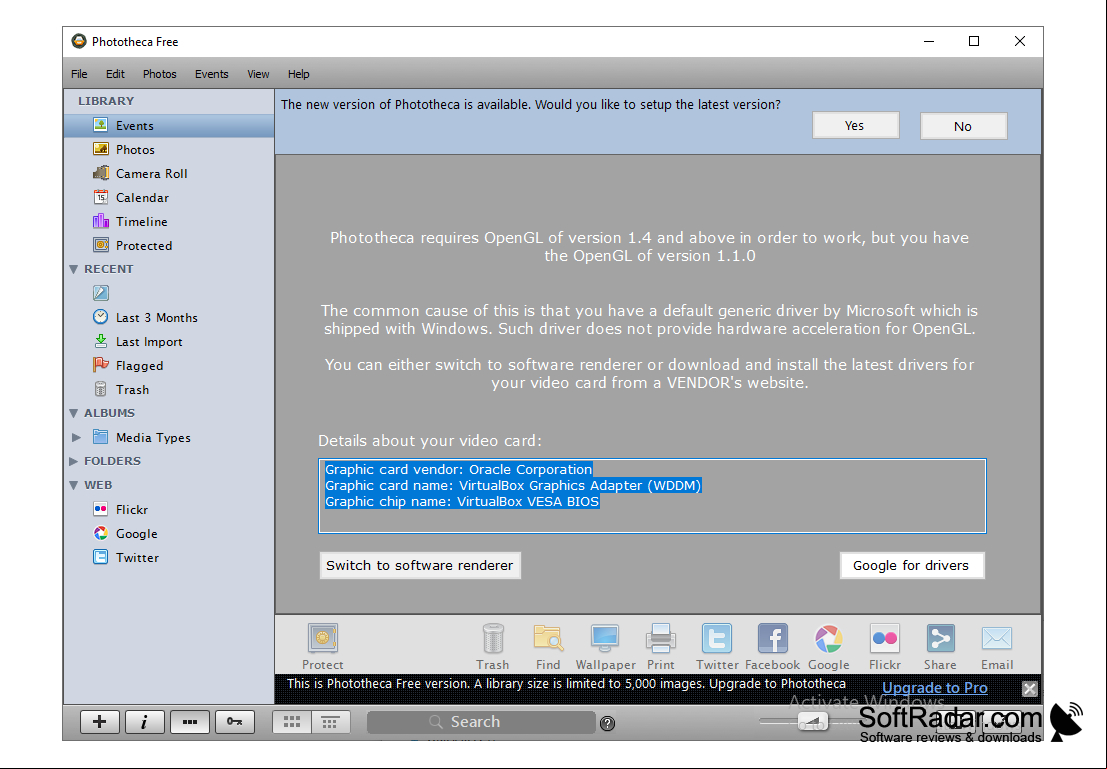Click the key password button

tap(235, 722)
